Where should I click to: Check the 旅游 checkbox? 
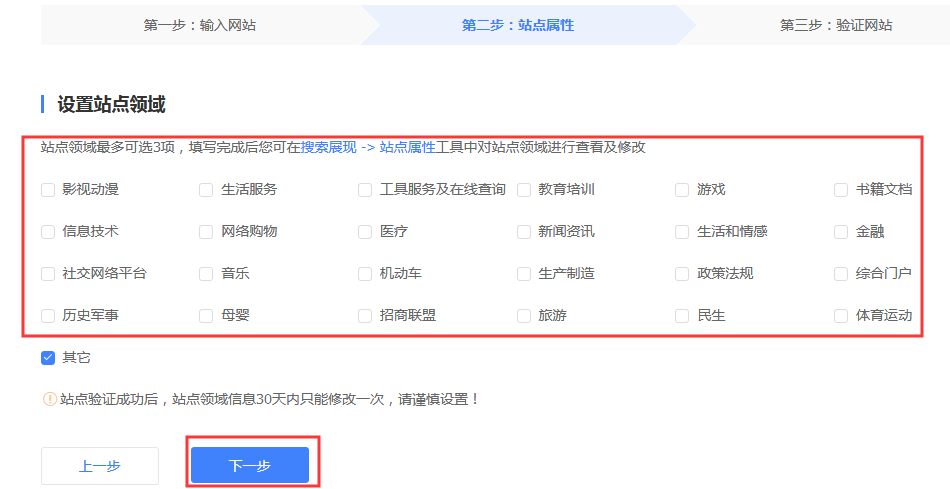524,316
